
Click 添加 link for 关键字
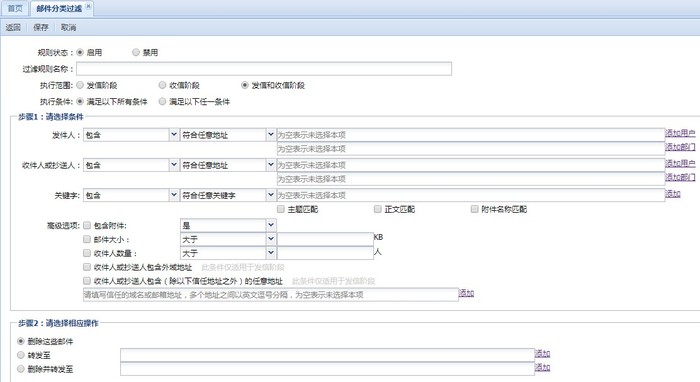(673, 193)
